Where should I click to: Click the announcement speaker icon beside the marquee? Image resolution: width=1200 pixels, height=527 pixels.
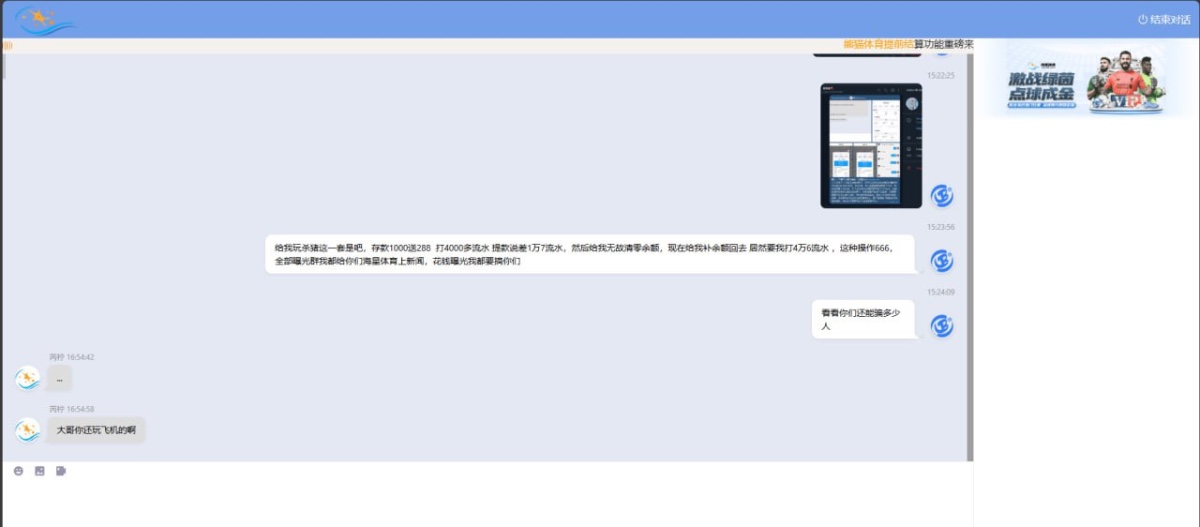[x=8, y=45]
